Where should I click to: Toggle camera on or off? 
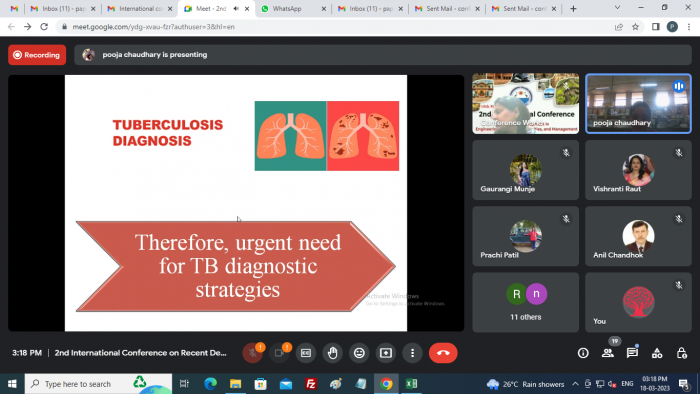(279, 353)
